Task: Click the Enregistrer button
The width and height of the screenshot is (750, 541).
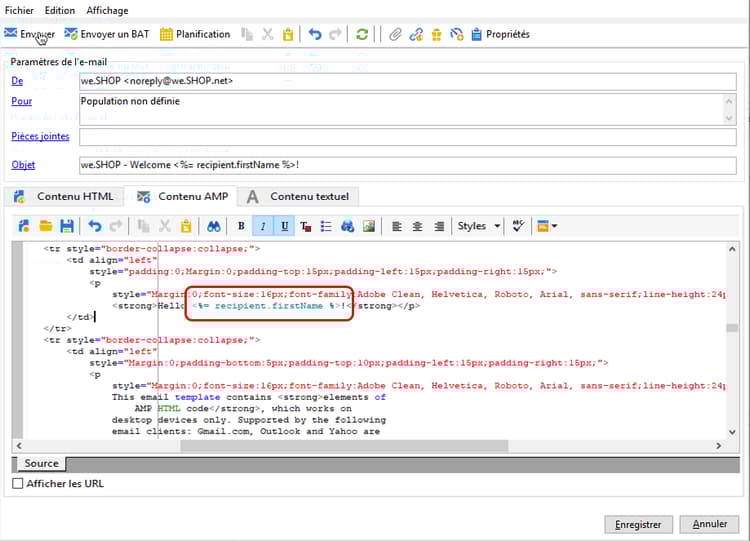Action: 638,525
